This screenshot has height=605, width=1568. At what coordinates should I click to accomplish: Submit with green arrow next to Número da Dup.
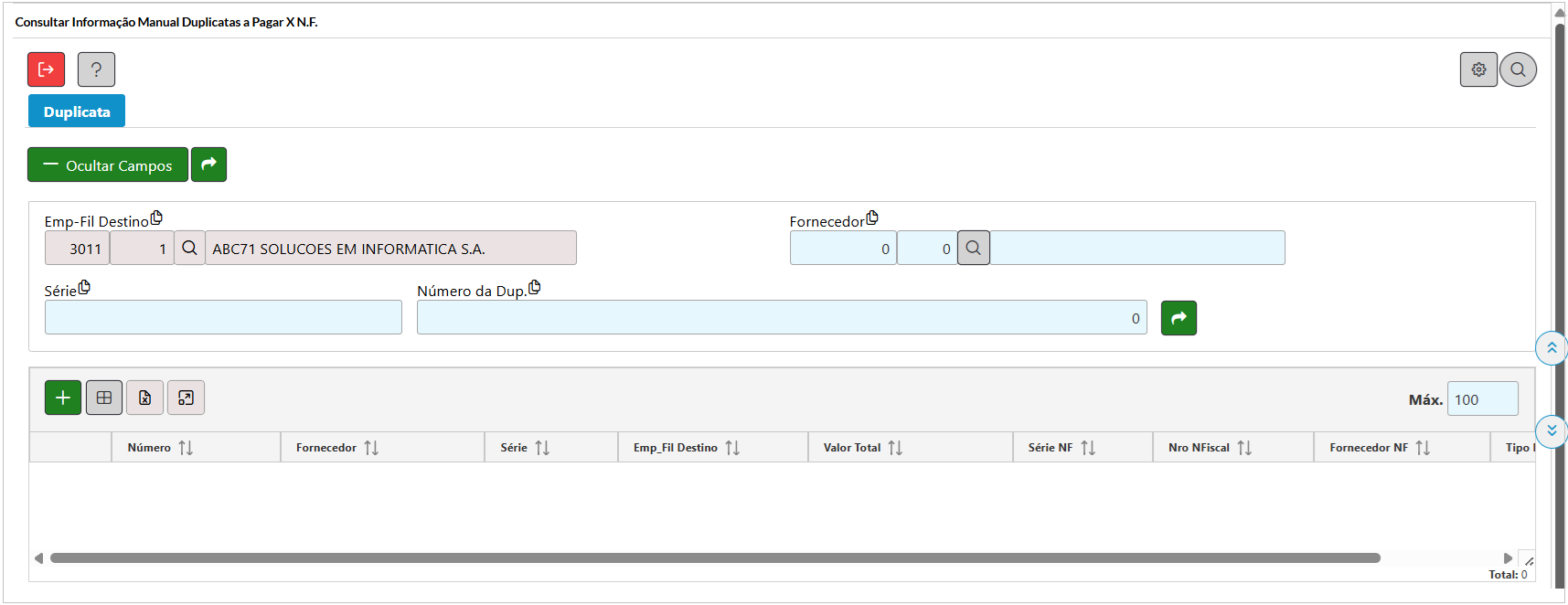pos(1179,318)
